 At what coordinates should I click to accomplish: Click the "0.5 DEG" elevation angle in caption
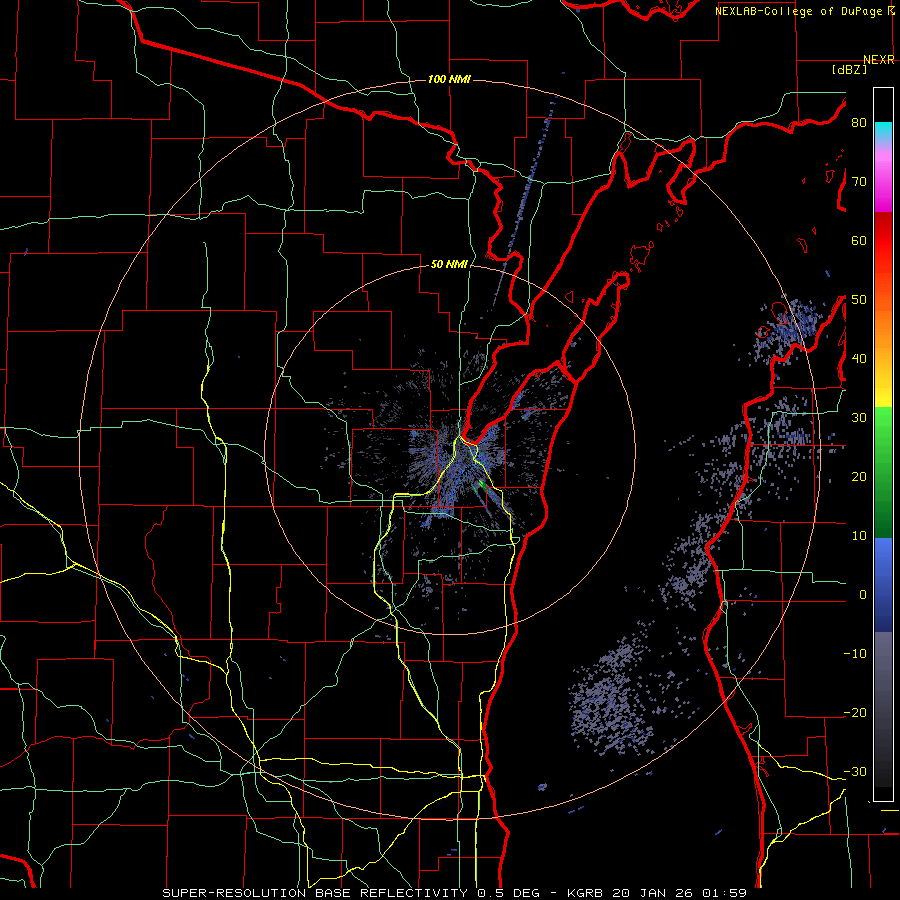509,893
